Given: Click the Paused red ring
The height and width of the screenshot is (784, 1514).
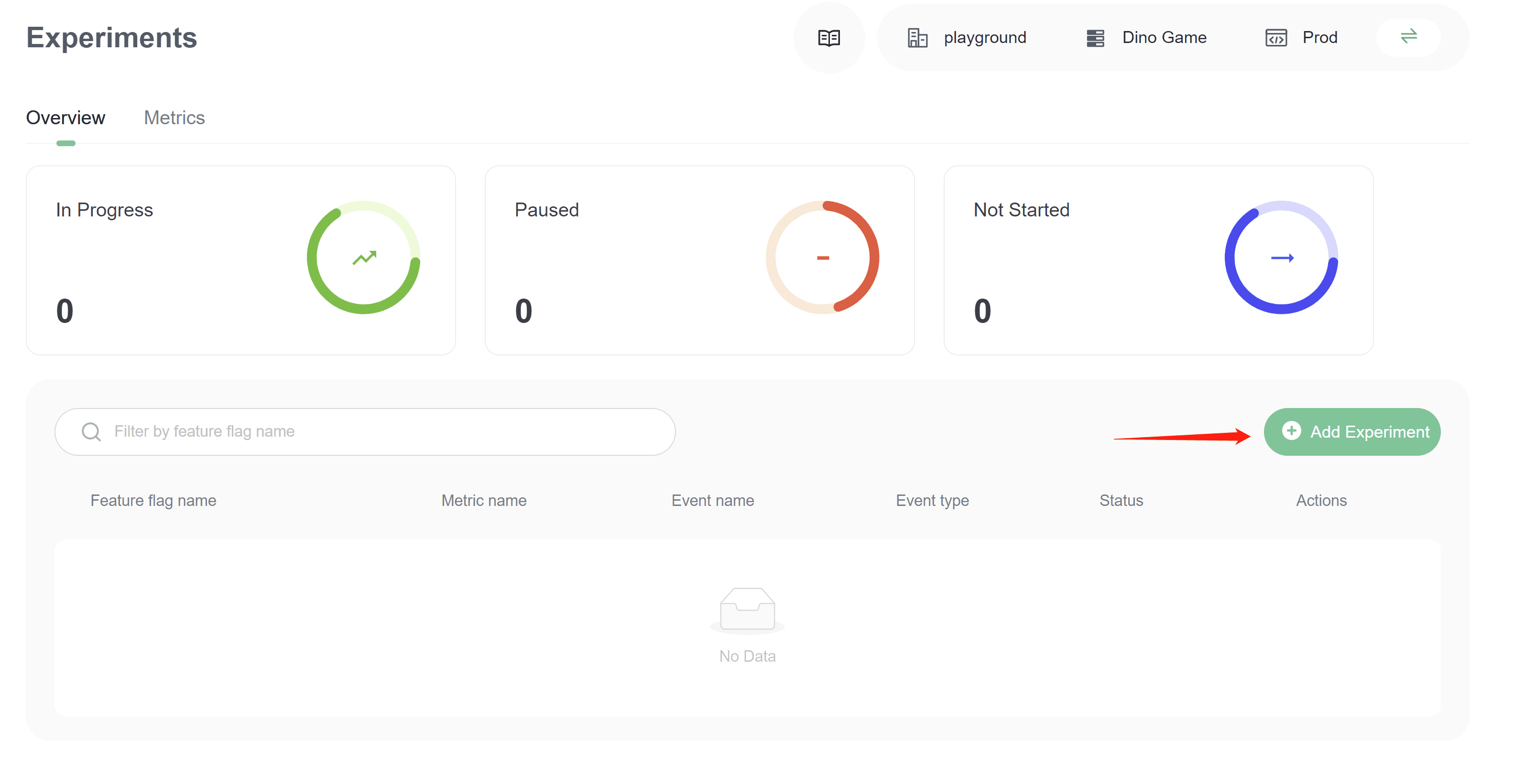Looking at the screenshot, I should point(822,257).
